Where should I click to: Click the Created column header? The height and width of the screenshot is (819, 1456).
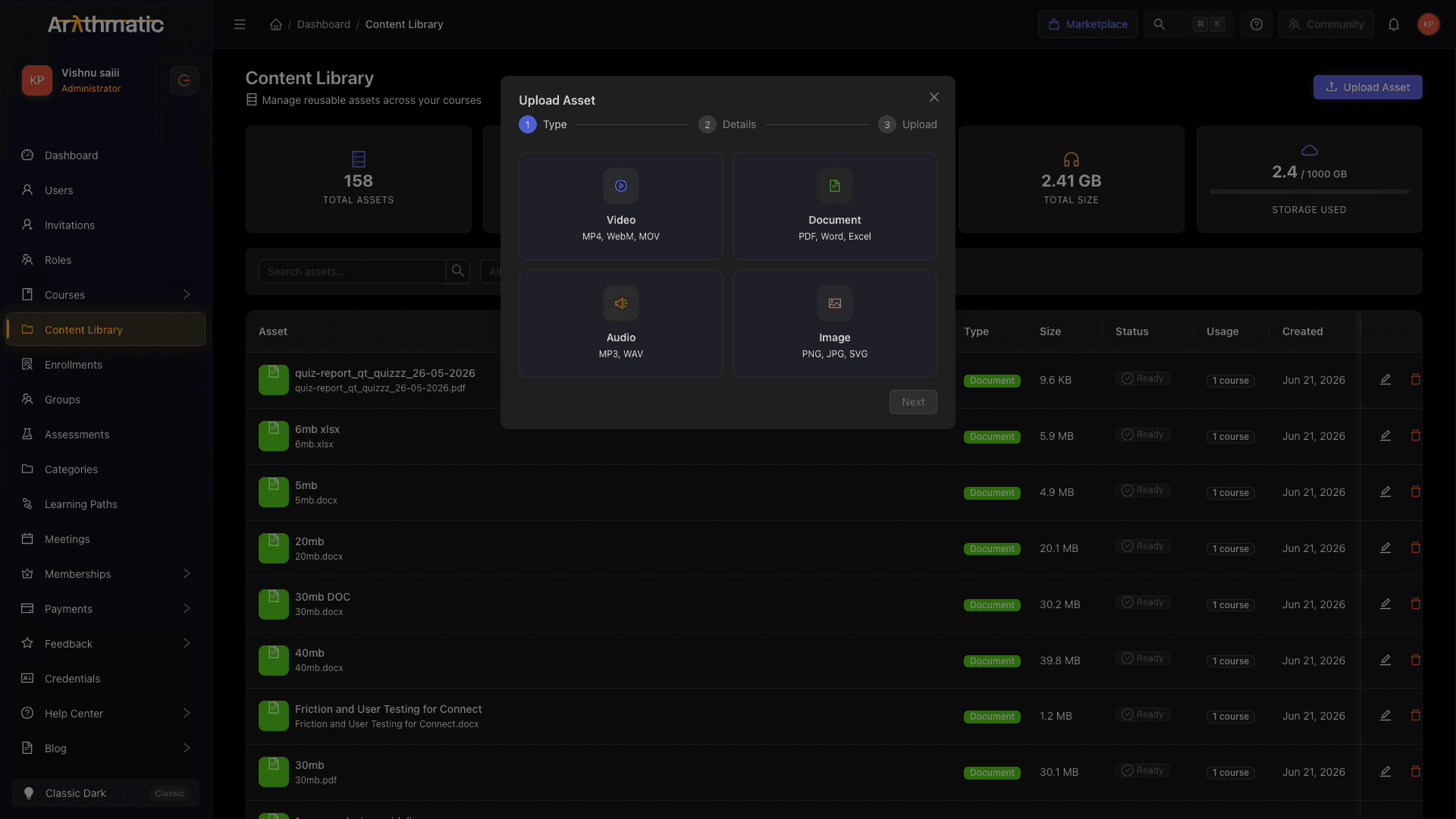pyautogui.click(x=1302, y=331)
